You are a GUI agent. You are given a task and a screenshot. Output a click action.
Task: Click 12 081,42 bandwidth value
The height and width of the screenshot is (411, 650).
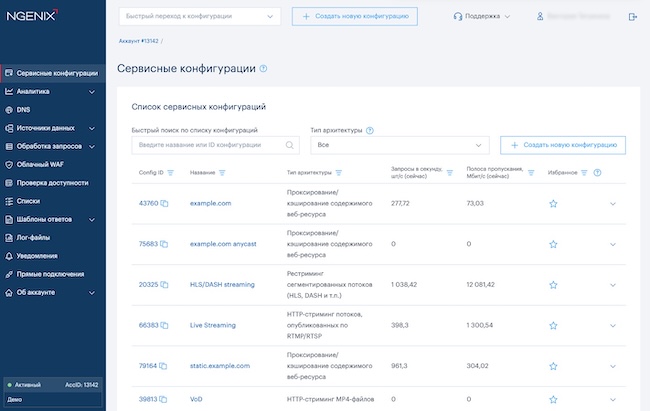point(480,285)
